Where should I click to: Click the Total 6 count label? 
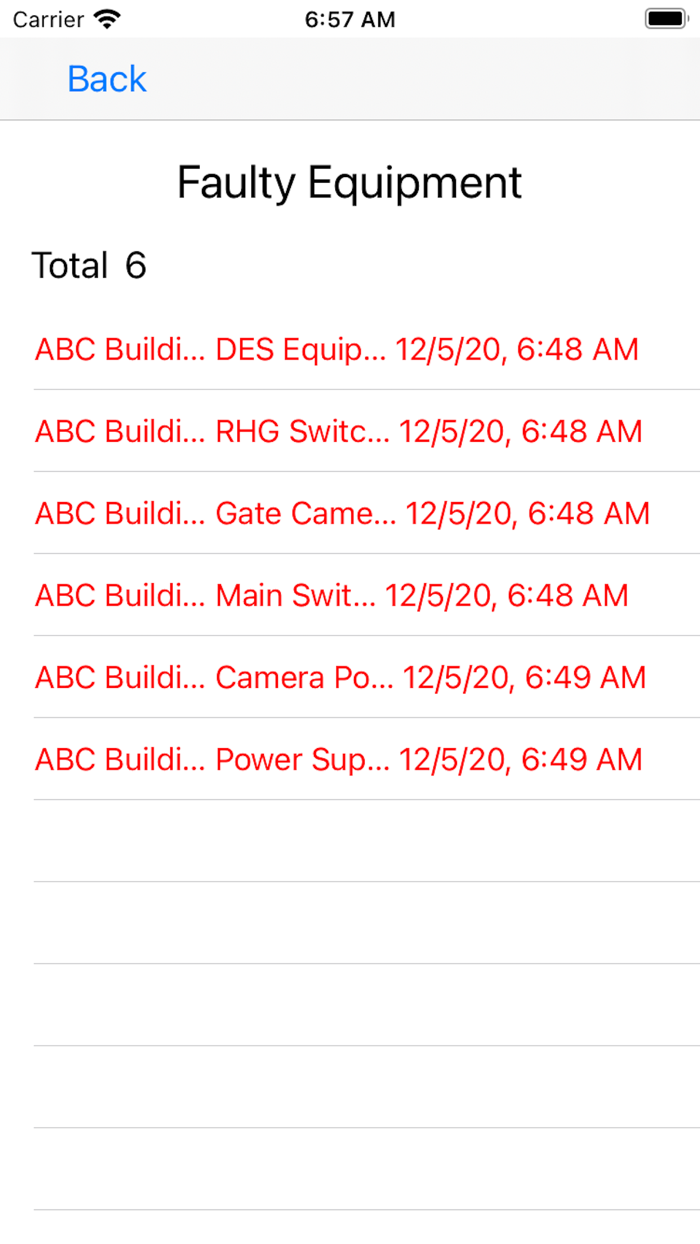coord(89,265)
